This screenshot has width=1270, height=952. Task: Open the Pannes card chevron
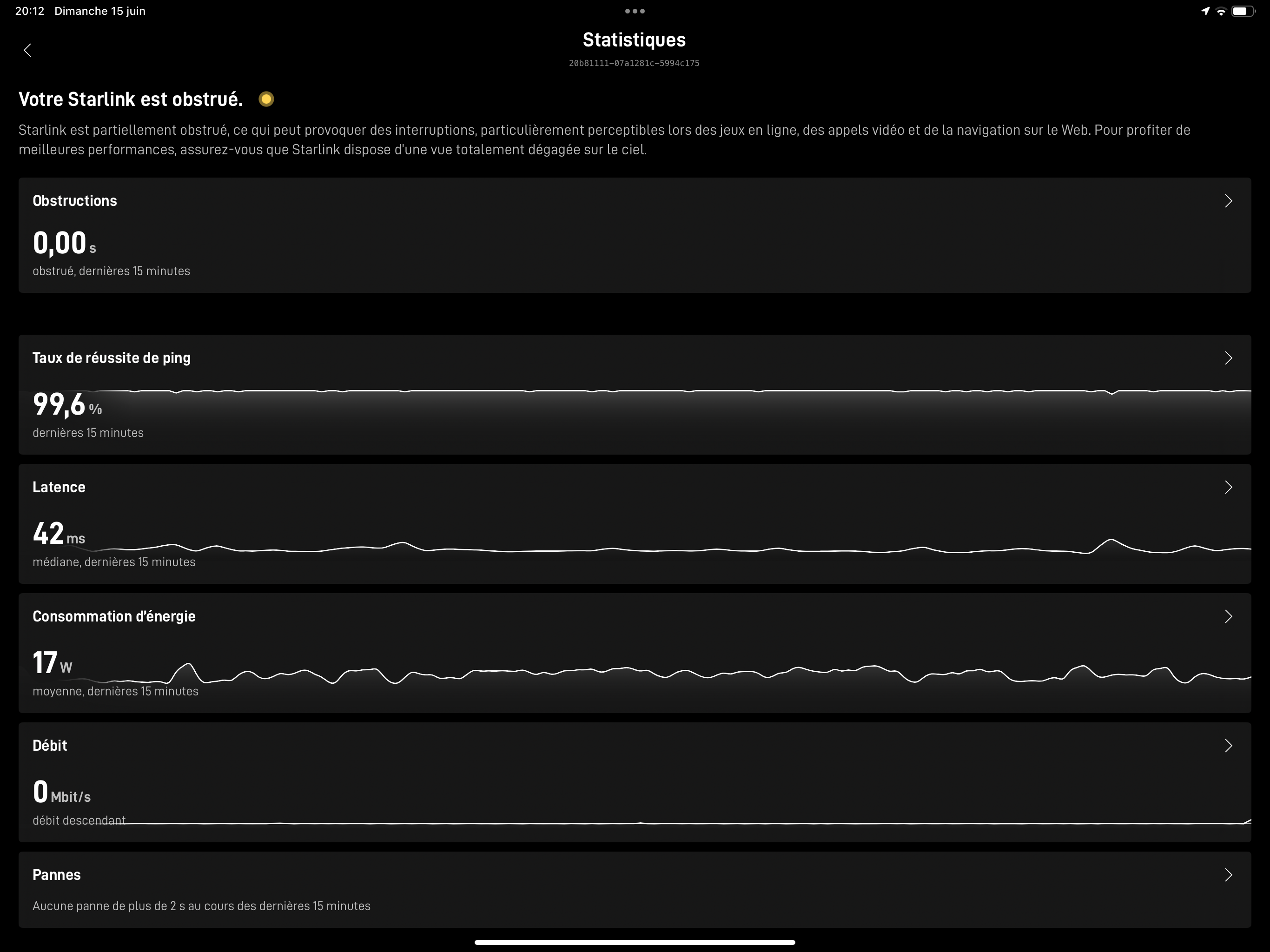point(1228,875)
